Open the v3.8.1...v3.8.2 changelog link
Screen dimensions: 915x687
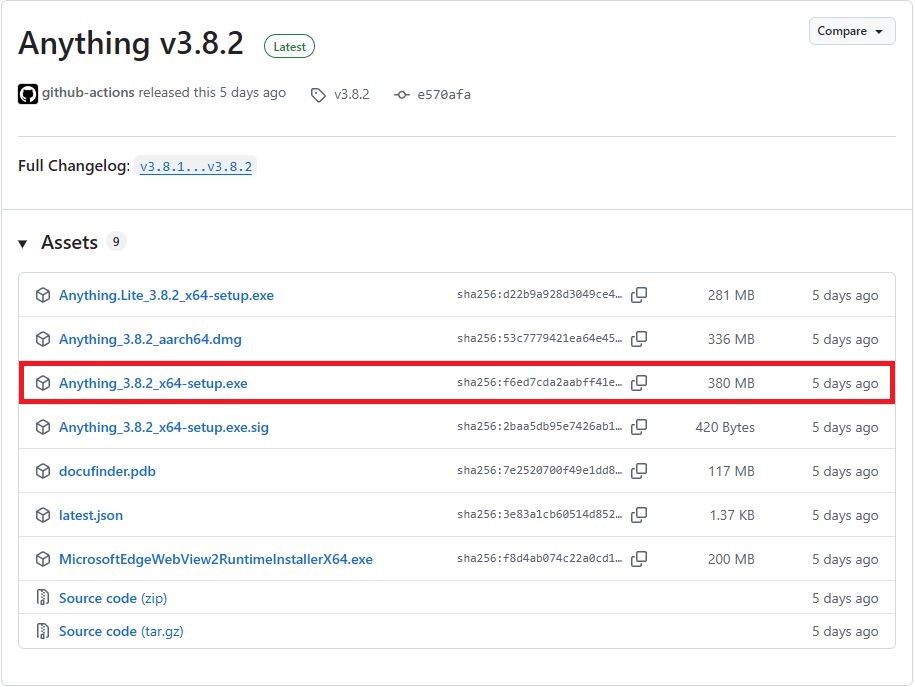(196, 166)
